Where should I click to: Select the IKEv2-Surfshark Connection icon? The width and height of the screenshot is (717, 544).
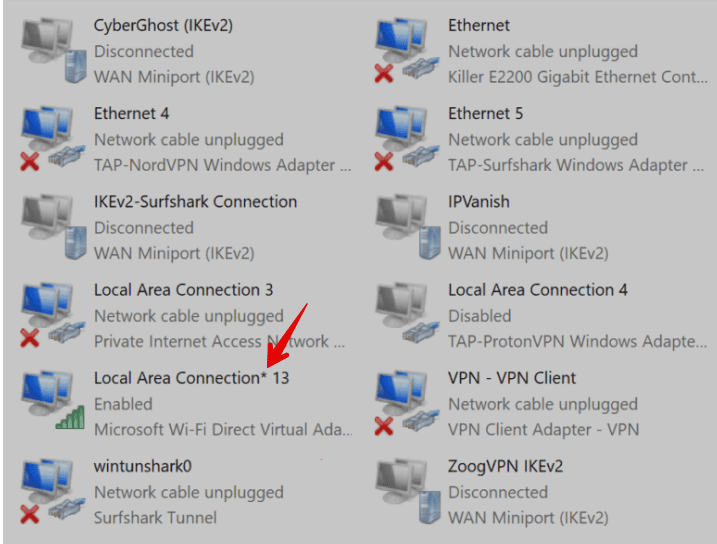49,227
